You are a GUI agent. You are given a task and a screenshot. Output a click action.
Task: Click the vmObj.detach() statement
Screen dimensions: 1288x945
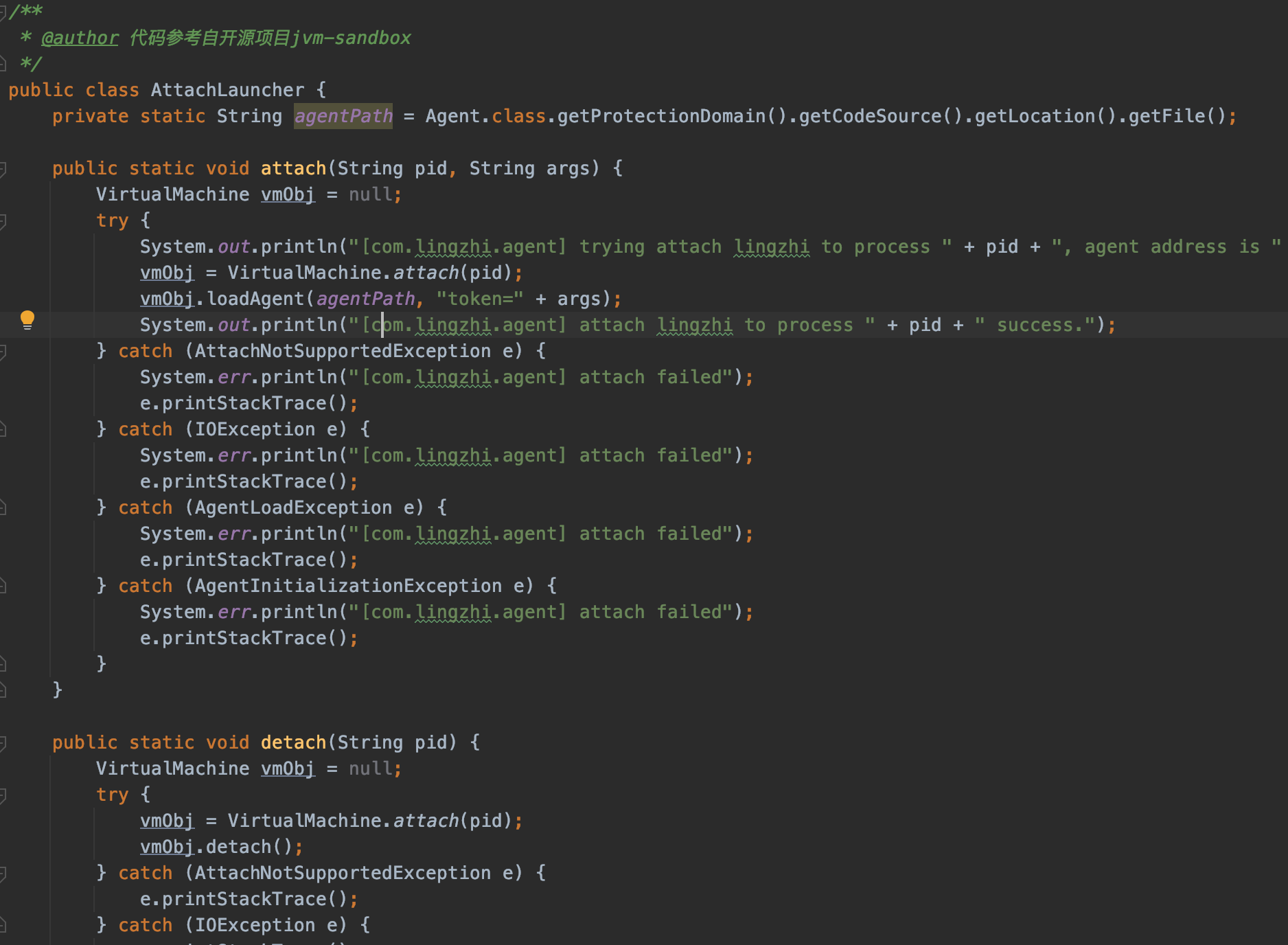click(x=220, y=847)
